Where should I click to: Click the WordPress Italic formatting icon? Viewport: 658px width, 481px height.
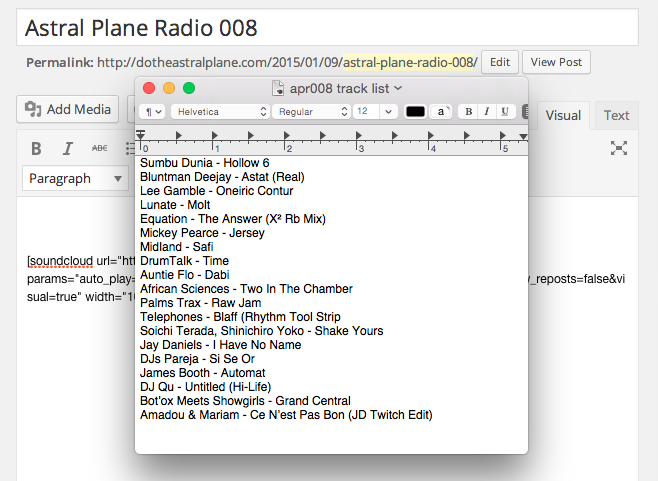(x=68, y=149)
